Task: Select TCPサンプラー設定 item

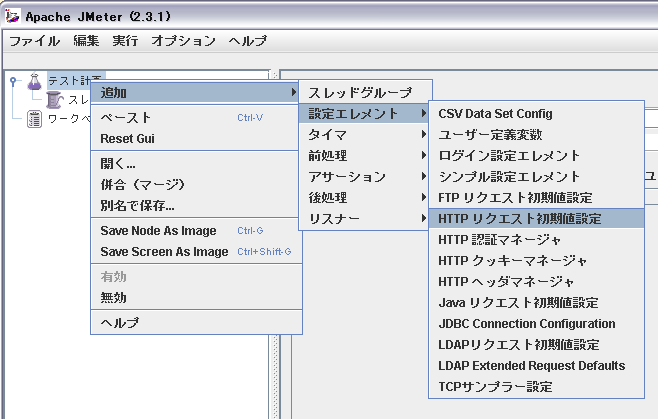Action: click(x=495, y=386)
